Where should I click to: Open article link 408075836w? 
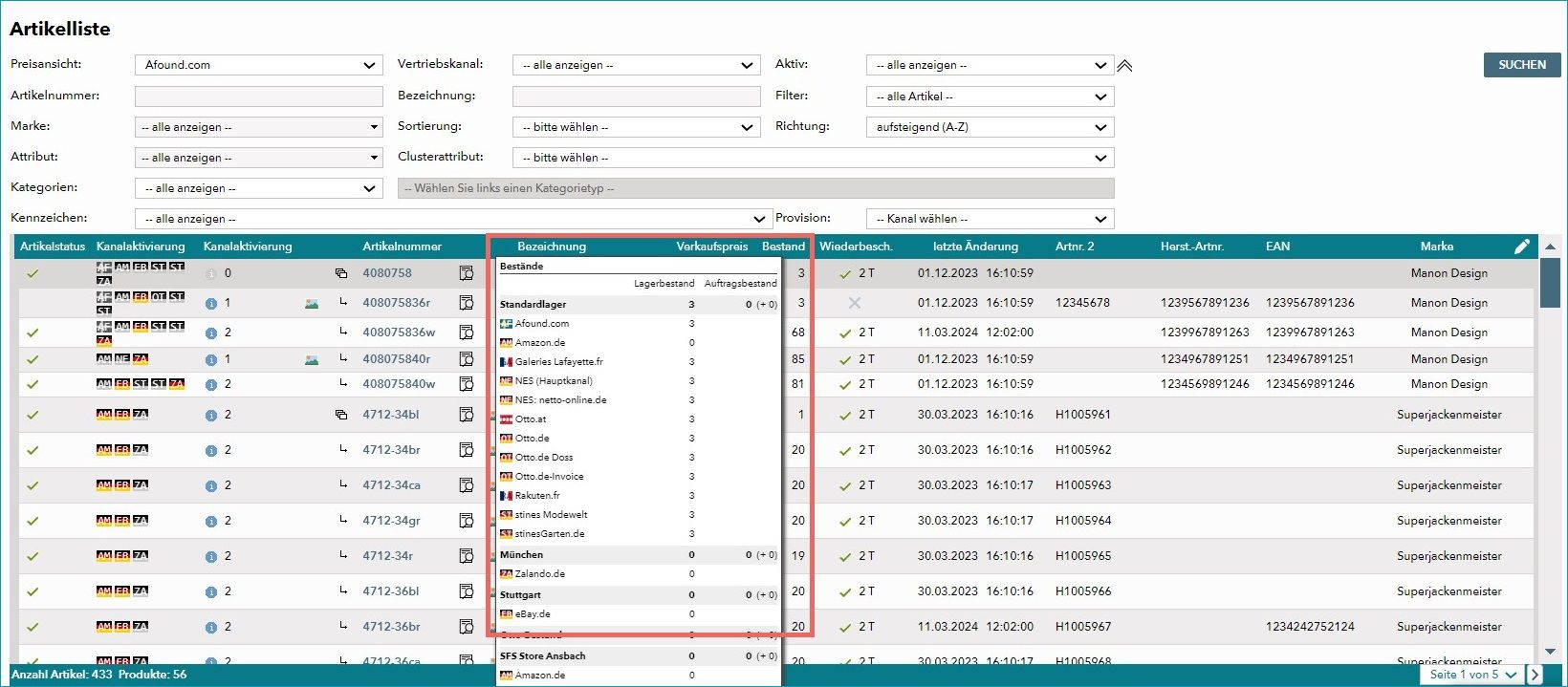tap(399, 333)
